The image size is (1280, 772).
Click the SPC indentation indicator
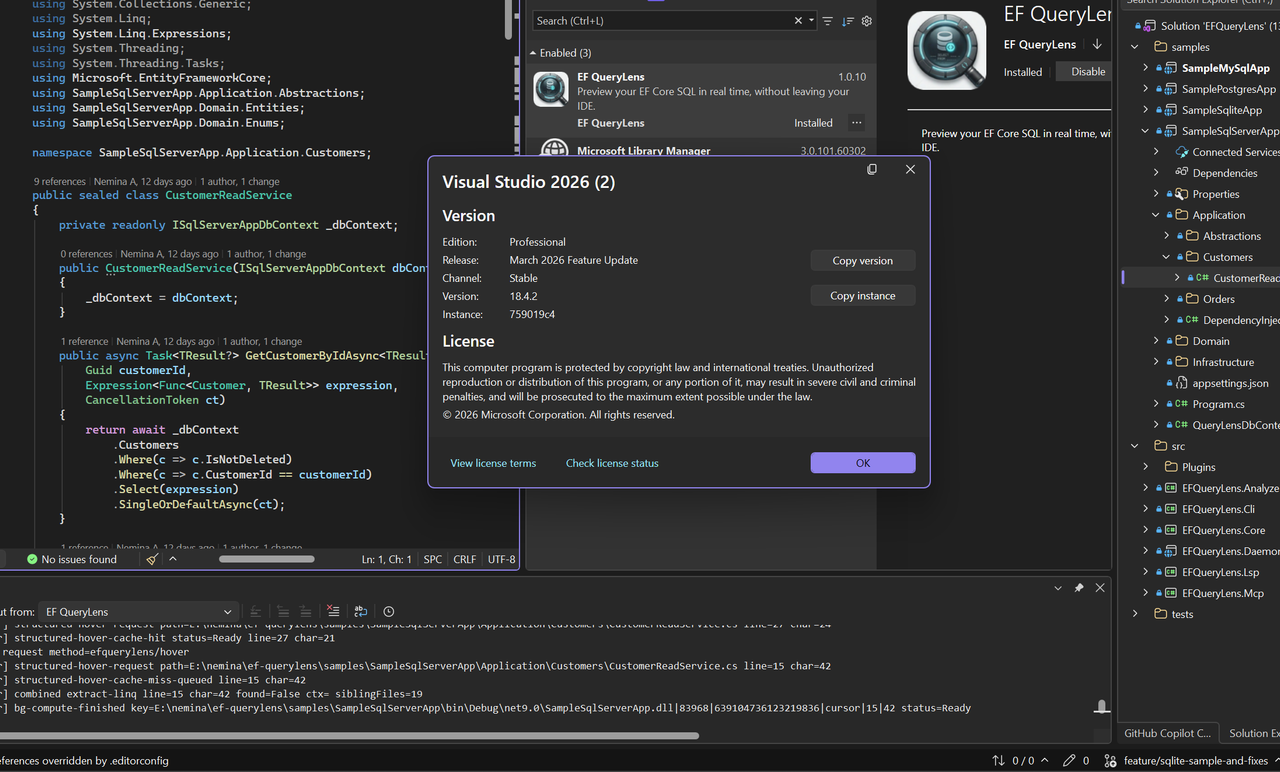click(433, 559)
